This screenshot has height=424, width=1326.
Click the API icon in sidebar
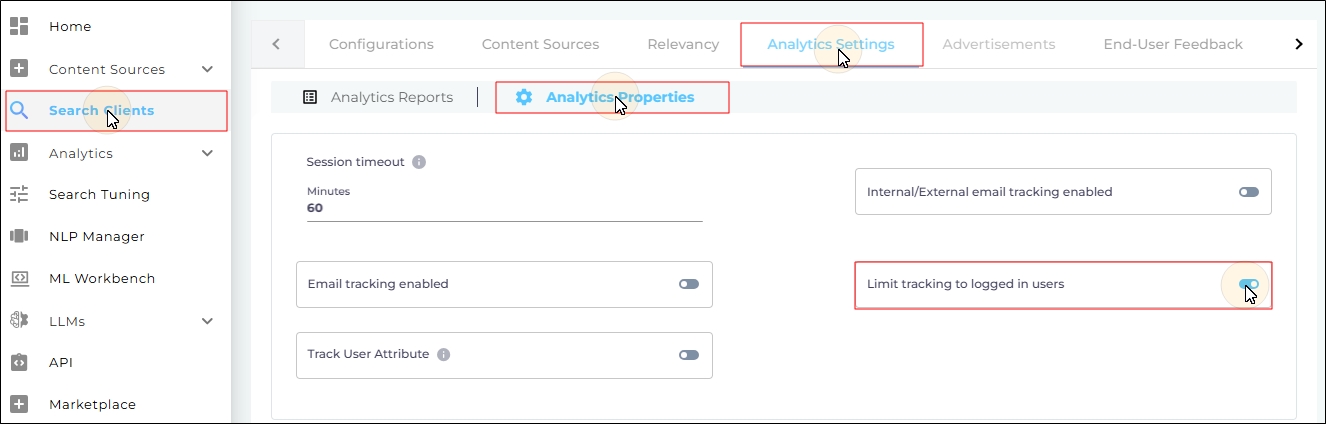click(x=19, y=362)
